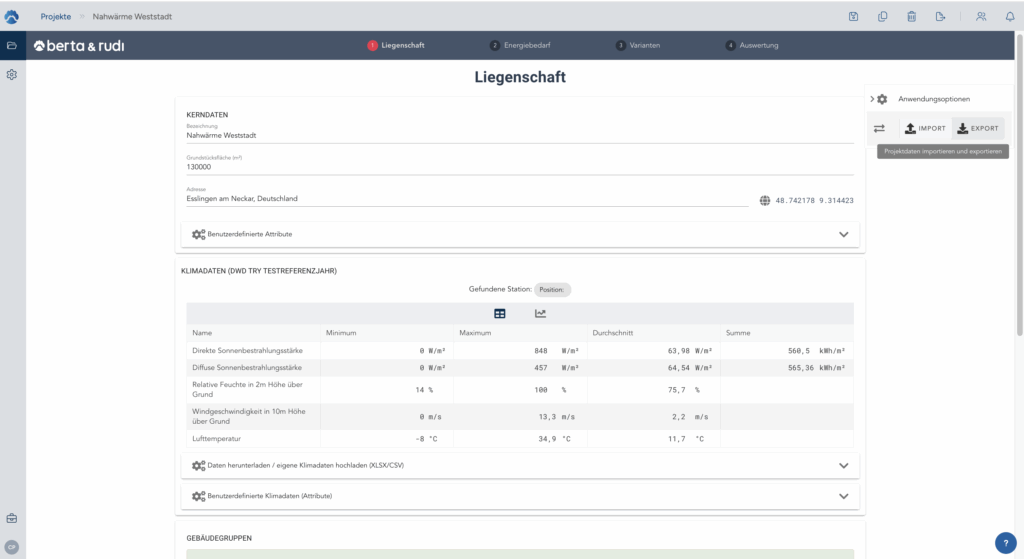The image size is (1024, 559).
Task: Click gears icon in Benutzerdefinierte Attribute row
Action: (x=199, y=234)
